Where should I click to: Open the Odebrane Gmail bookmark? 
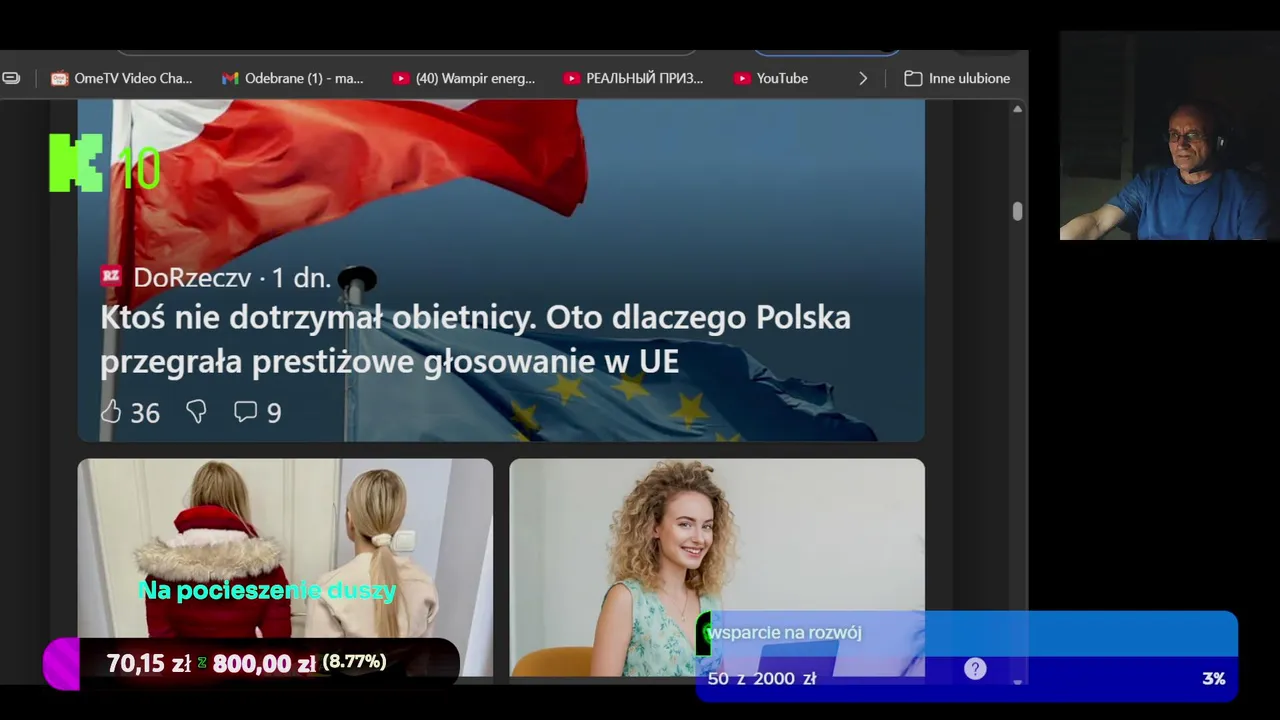pyautogui.click(x=292, y=78)
